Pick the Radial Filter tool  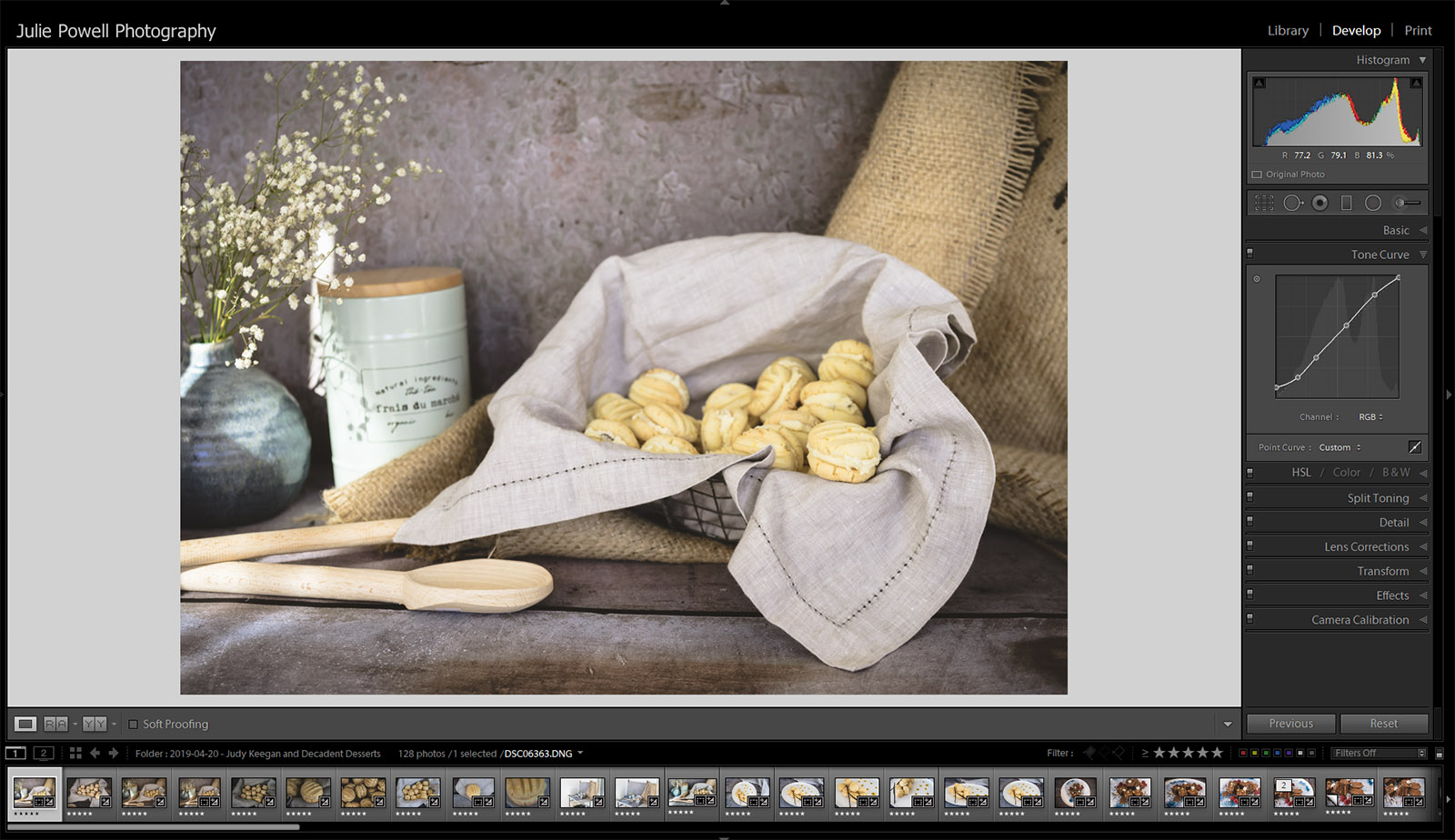1373,204
